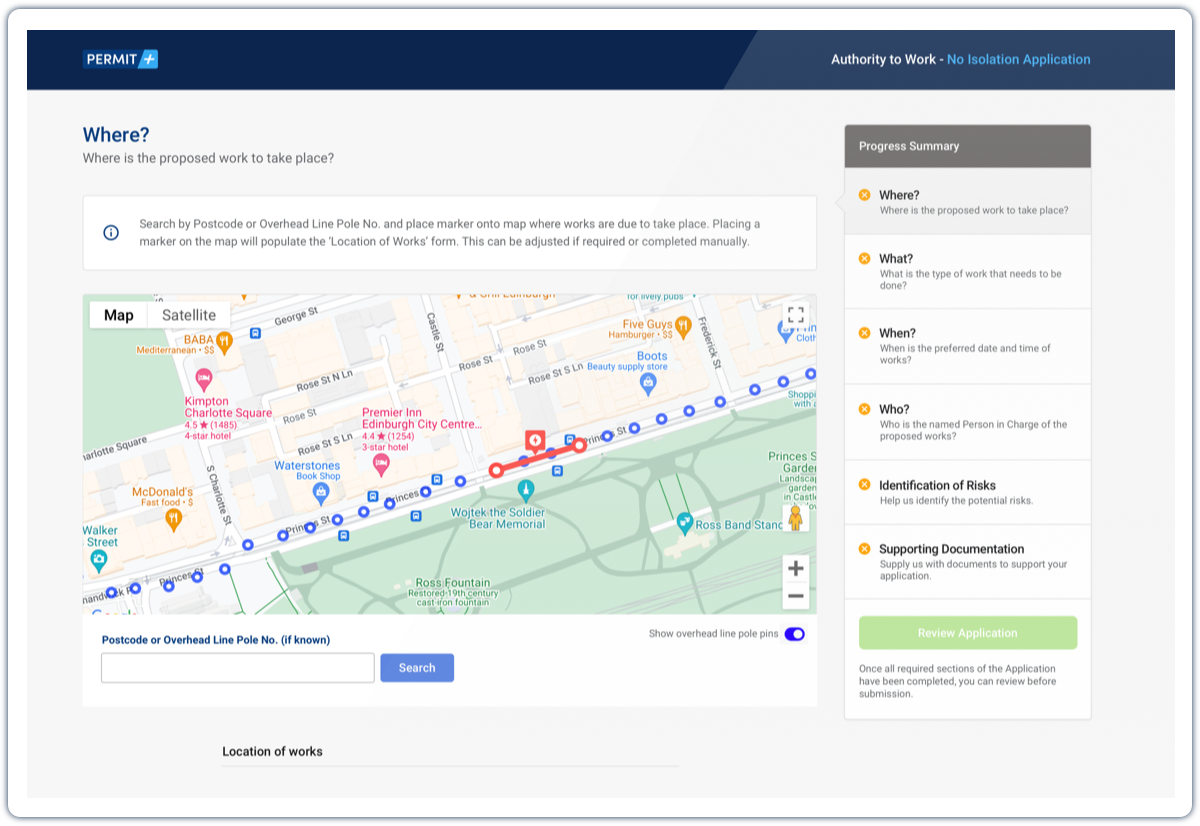1200x826 pixels.
Task: Open Street View pegman on map
Action: 796,518
